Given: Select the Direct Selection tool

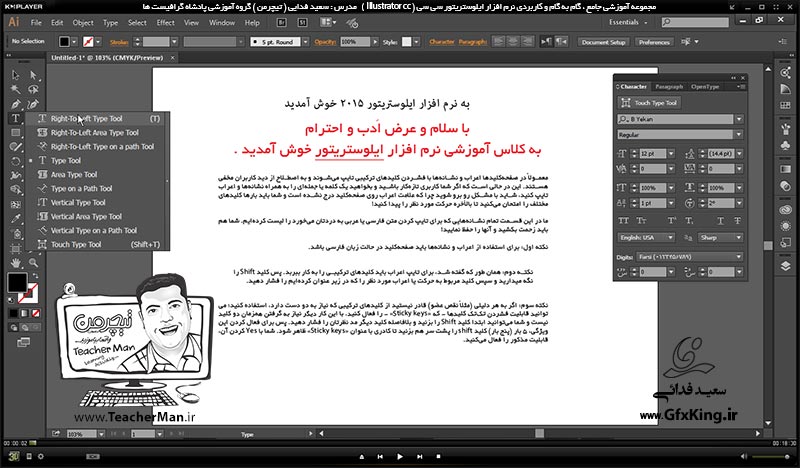Looking at the screenshot, I should (33, 75).
